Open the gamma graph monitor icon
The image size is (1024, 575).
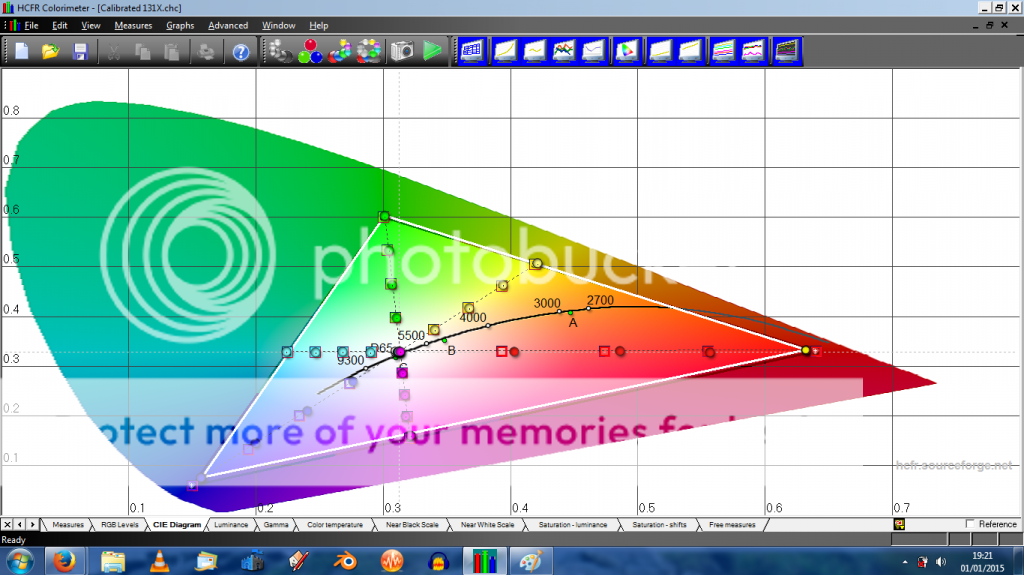(534, 51)
